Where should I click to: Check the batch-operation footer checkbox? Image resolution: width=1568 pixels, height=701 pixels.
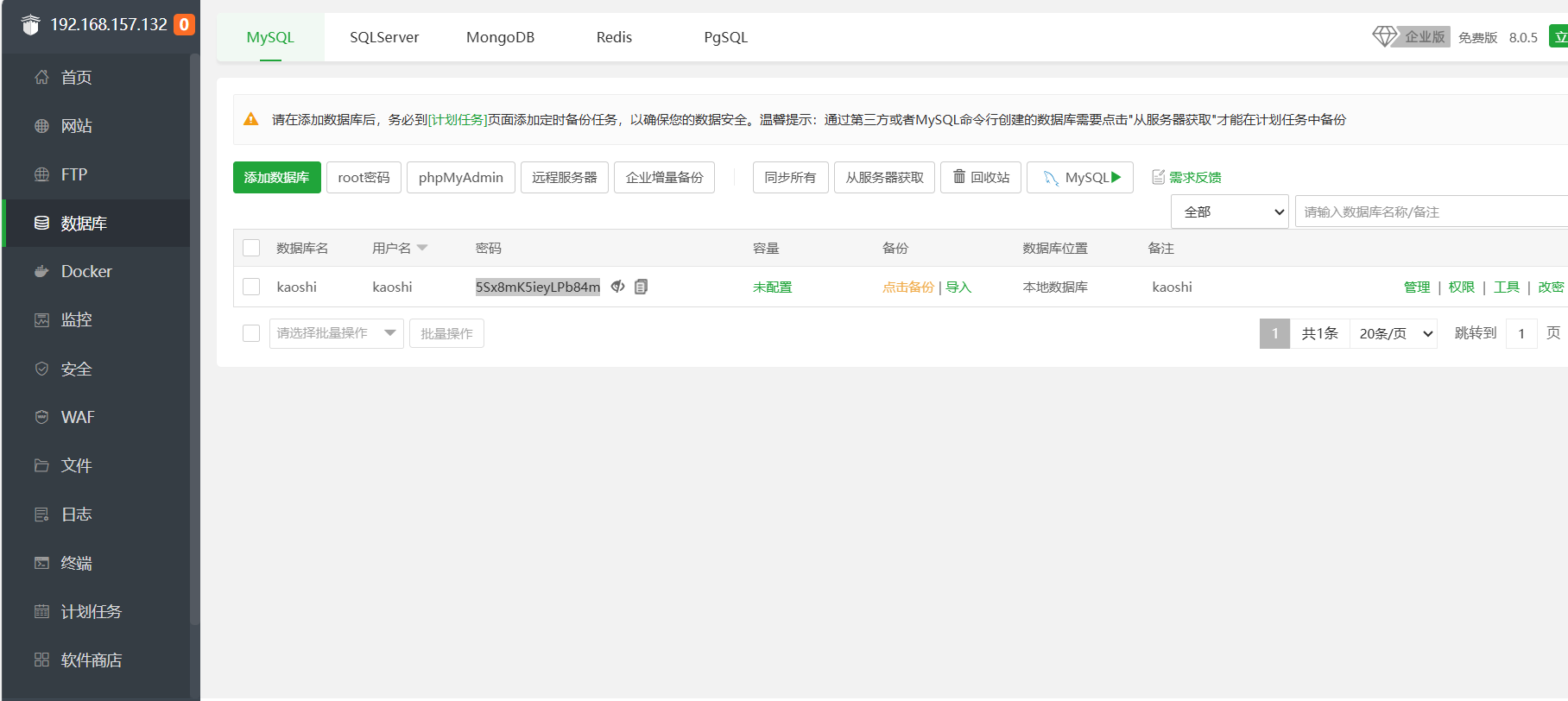click(x=251, y=333)
